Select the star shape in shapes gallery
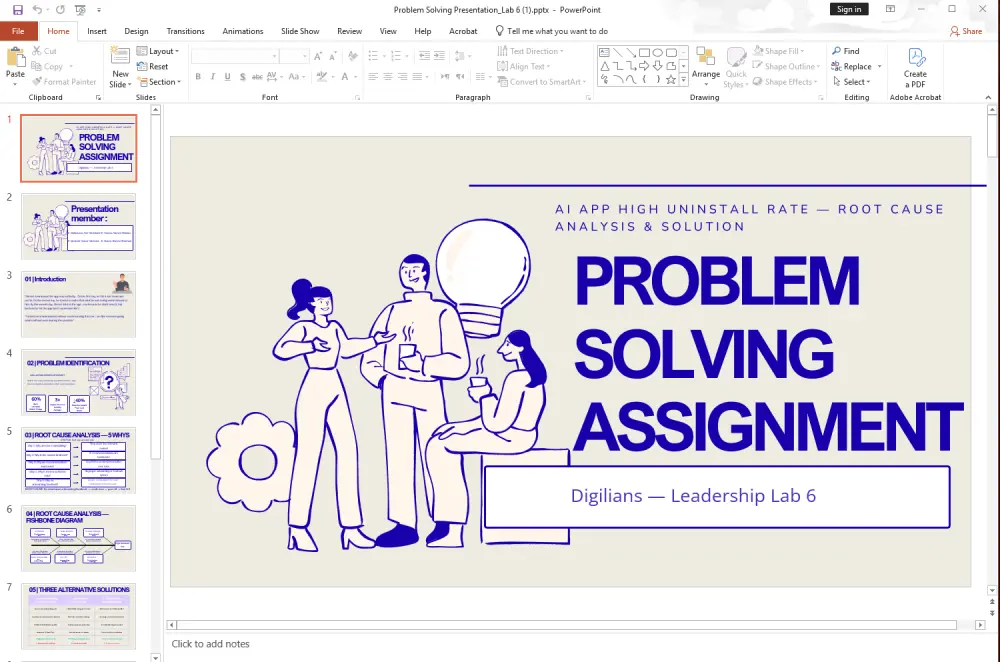The height and width of the screenshot is (662, 1000). (671, 80)
